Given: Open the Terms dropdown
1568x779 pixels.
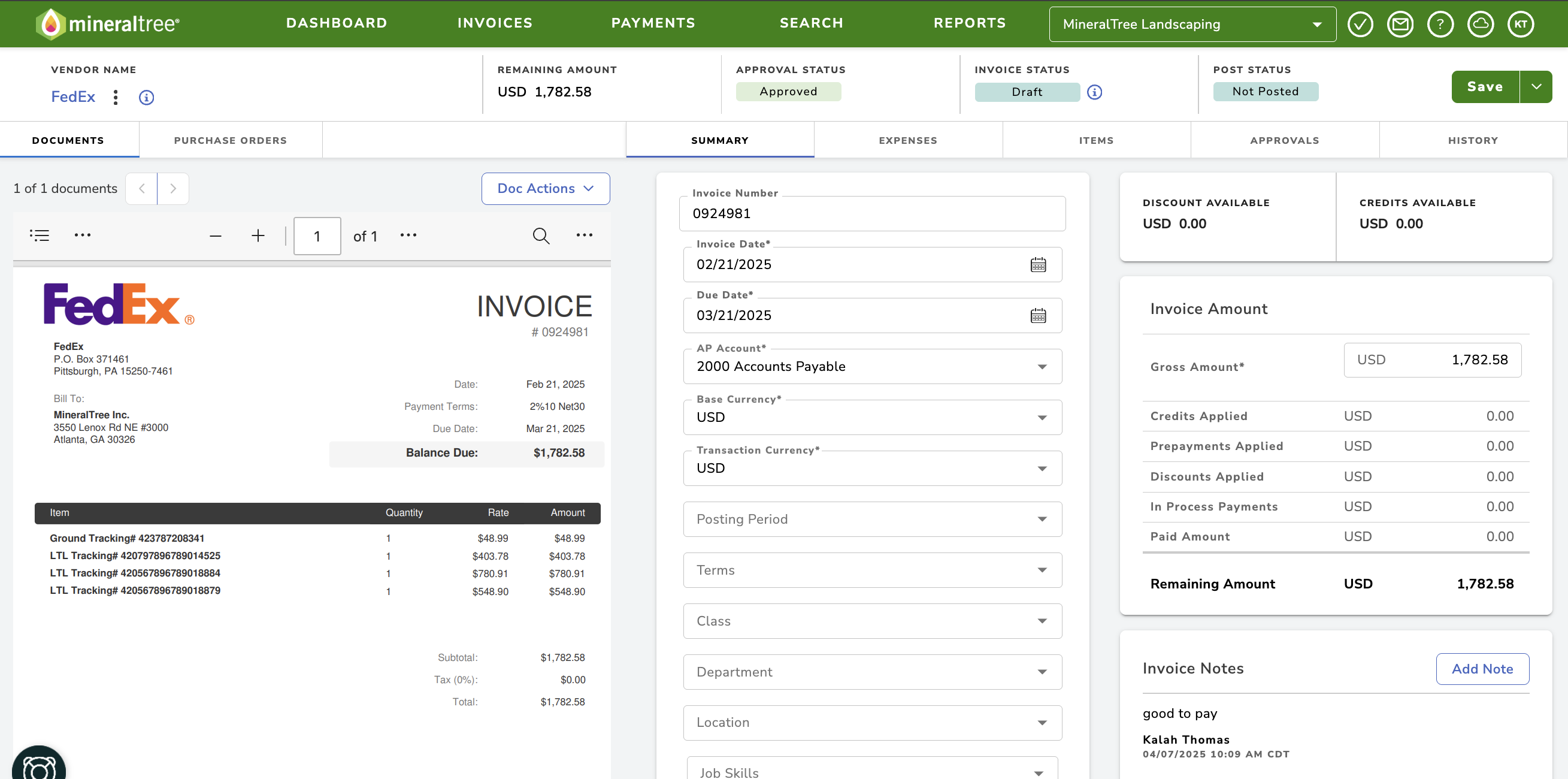Looking at the screenshot, I should 872,570.
